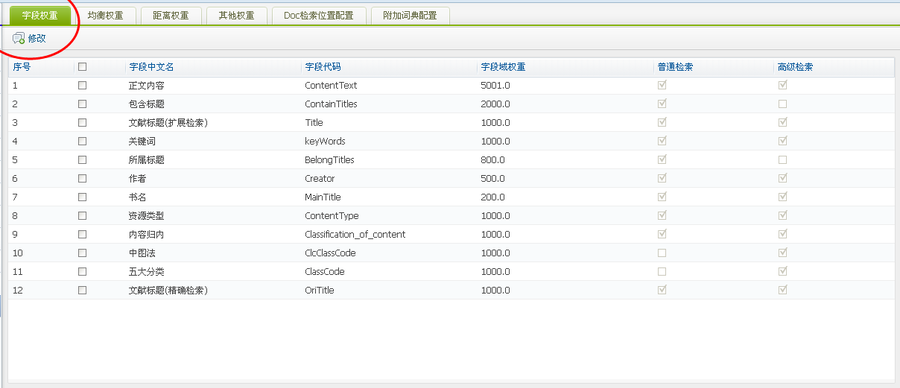The width and height of the screenshot is (900, 388).
Task: Click the 800.0 weight value
Action: (x=493, y=160)
